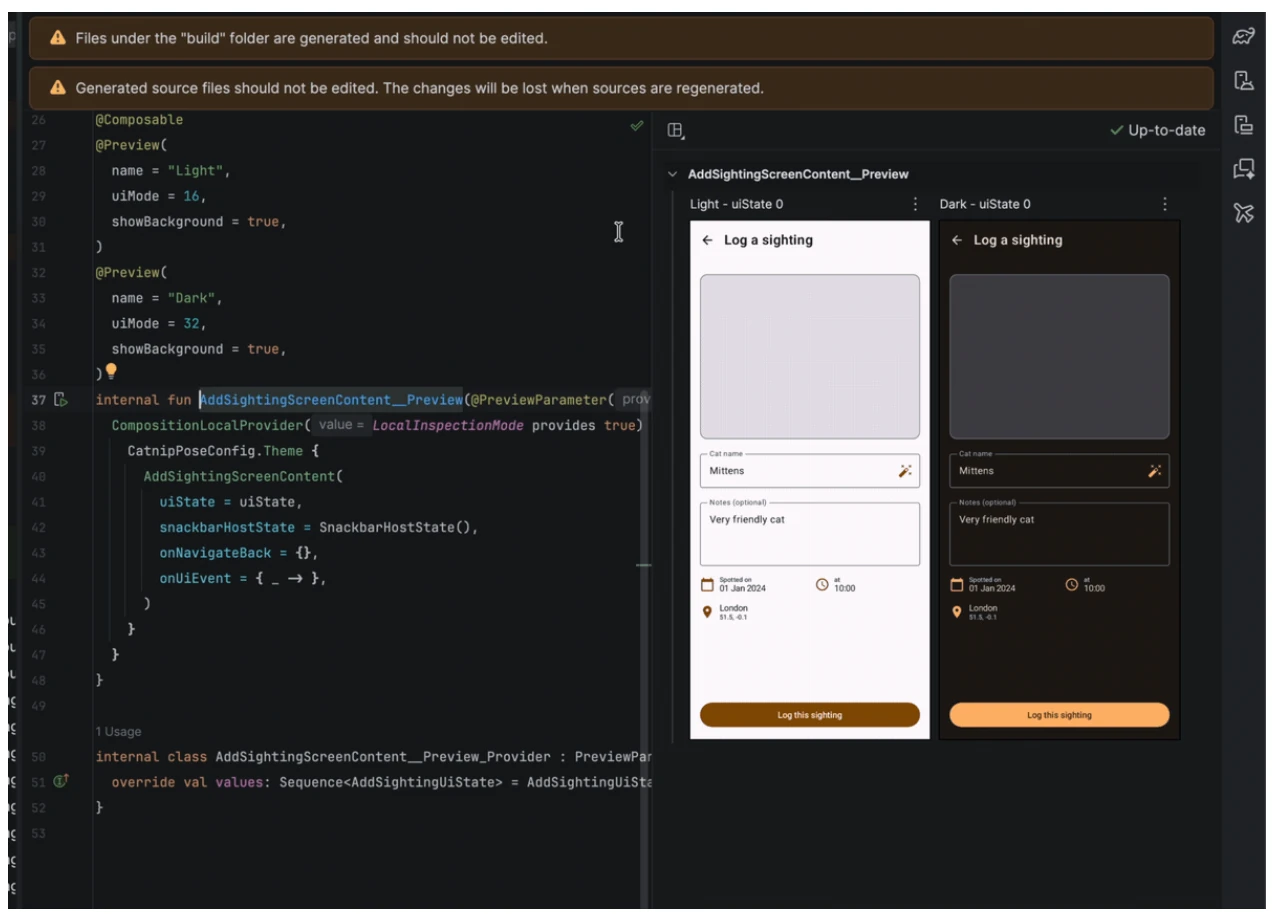The image size is (1275, 915).
Task: Click the warning icon in the generated sources banner
Action: (58, 88)
